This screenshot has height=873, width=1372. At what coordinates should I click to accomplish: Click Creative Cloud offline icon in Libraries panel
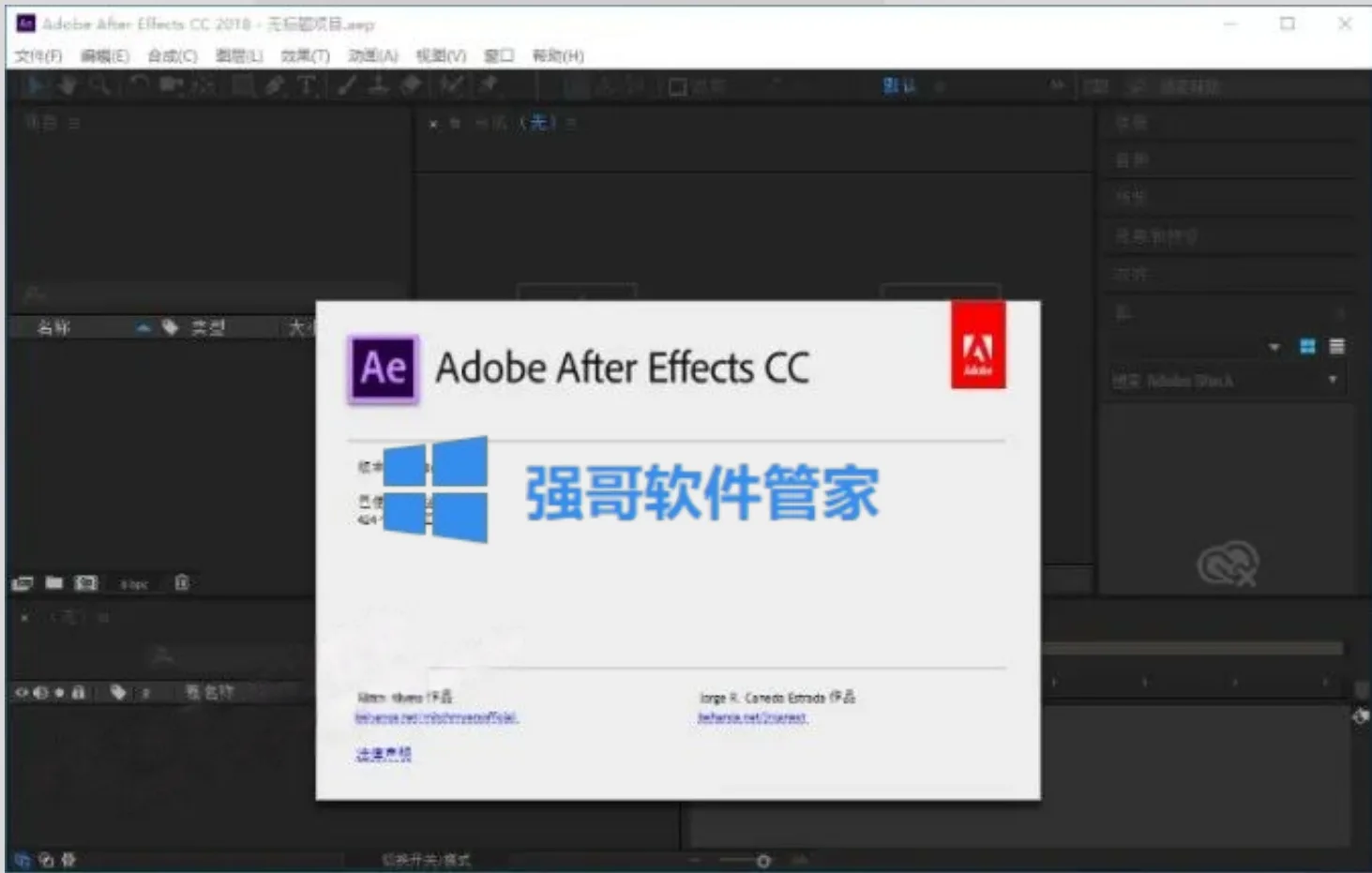1228,564
